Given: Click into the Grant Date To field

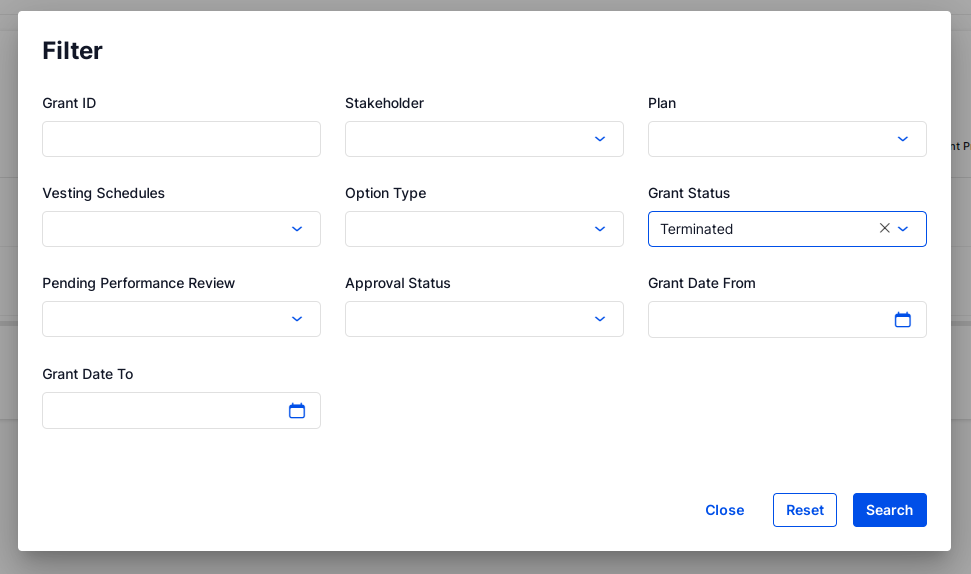Looking at the screenshot, I should pos(162,411).
